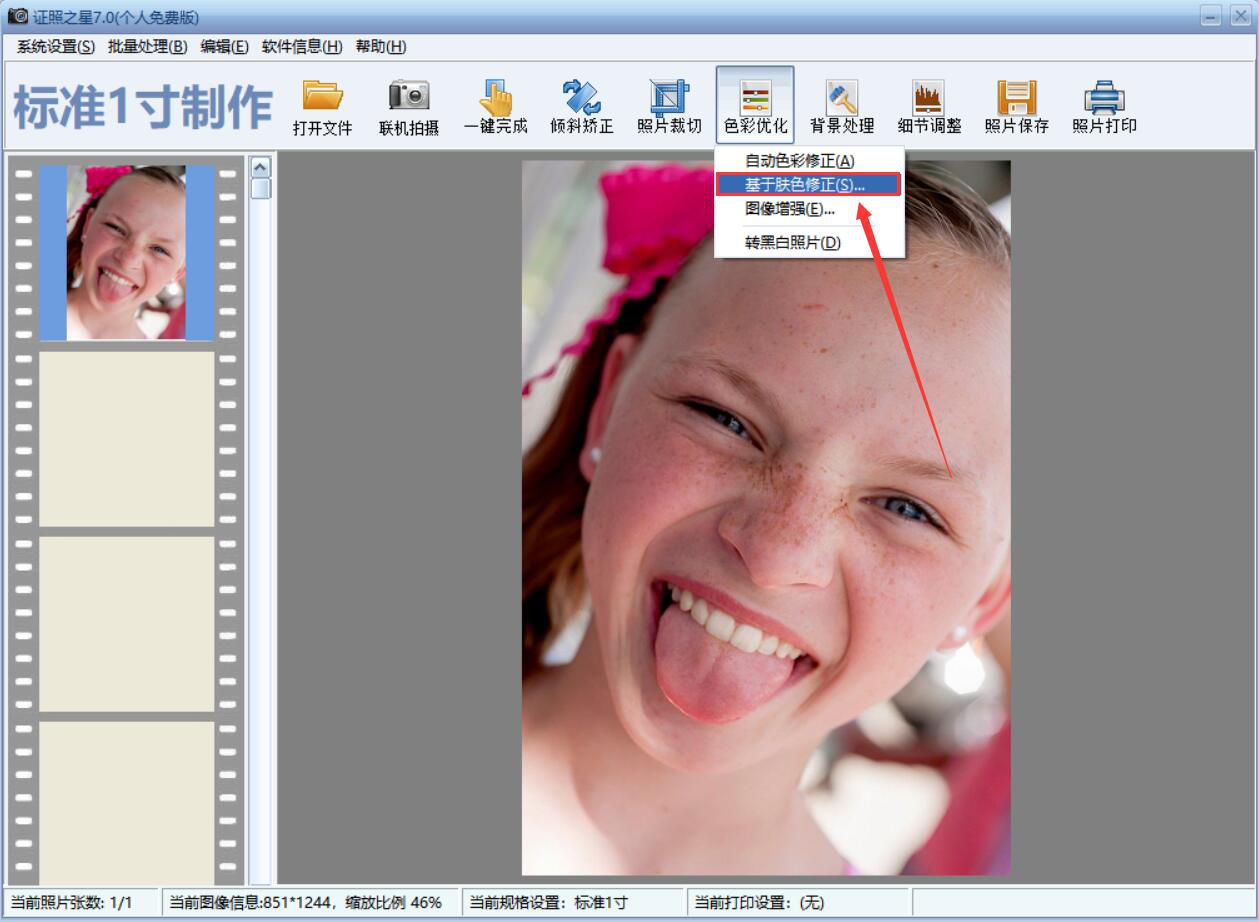Click the 打开文件 folder icon

pyautogui.click(x=322, y=98)
